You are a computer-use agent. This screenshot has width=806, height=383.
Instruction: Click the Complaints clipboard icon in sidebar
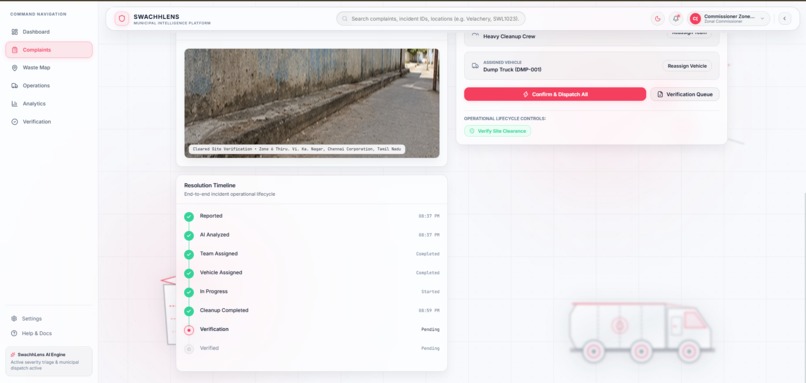point(14,50)
